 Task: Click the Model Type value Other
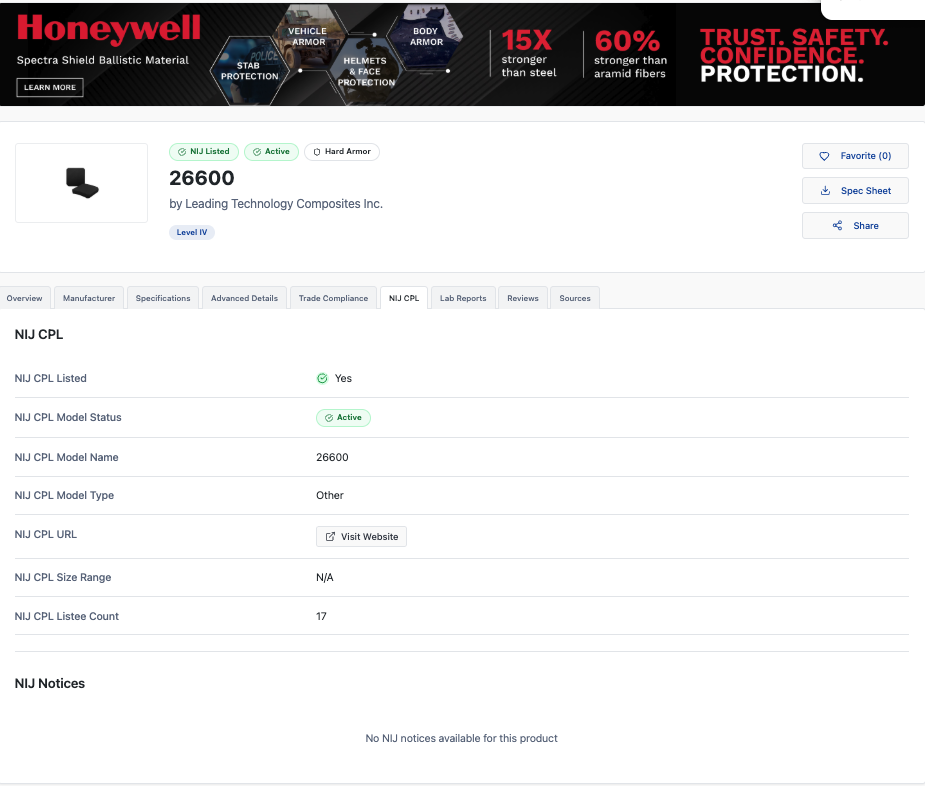point(330,495)
